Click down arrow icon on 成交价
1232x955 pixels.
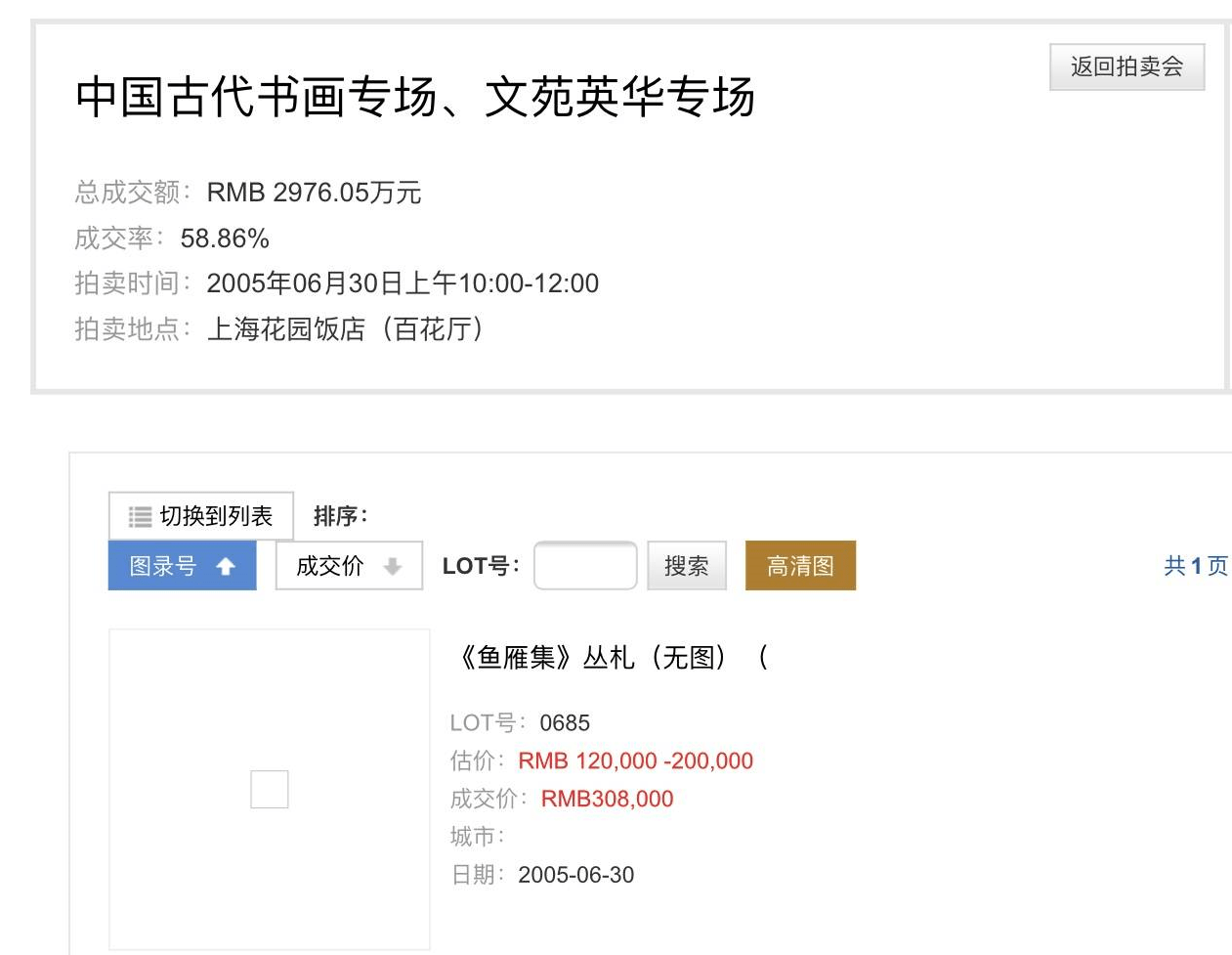pyautogui.click(x=393, y=567)
